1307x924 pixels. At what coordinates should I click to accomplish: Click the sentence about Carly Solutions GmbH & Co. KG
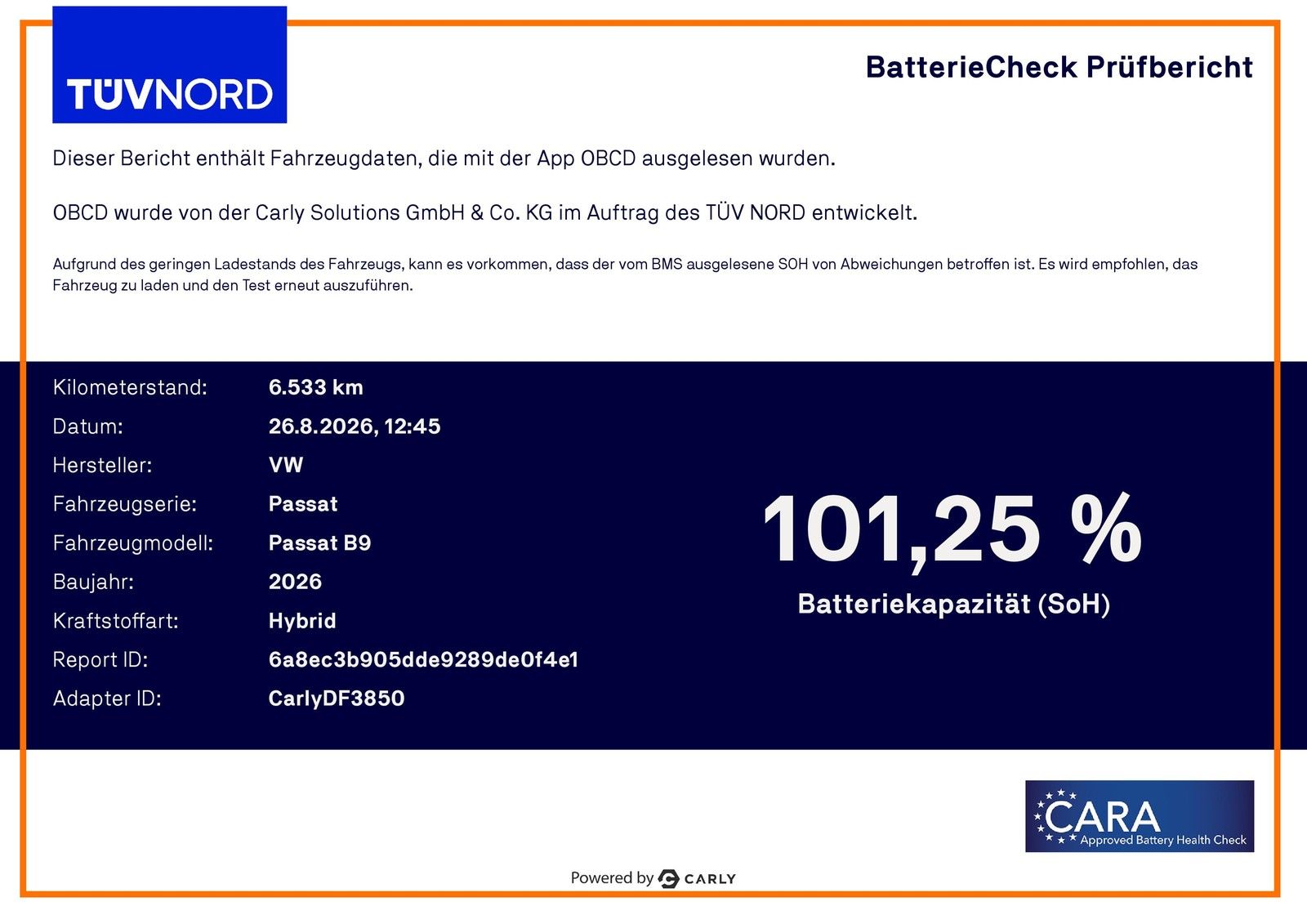coord(485,213)
